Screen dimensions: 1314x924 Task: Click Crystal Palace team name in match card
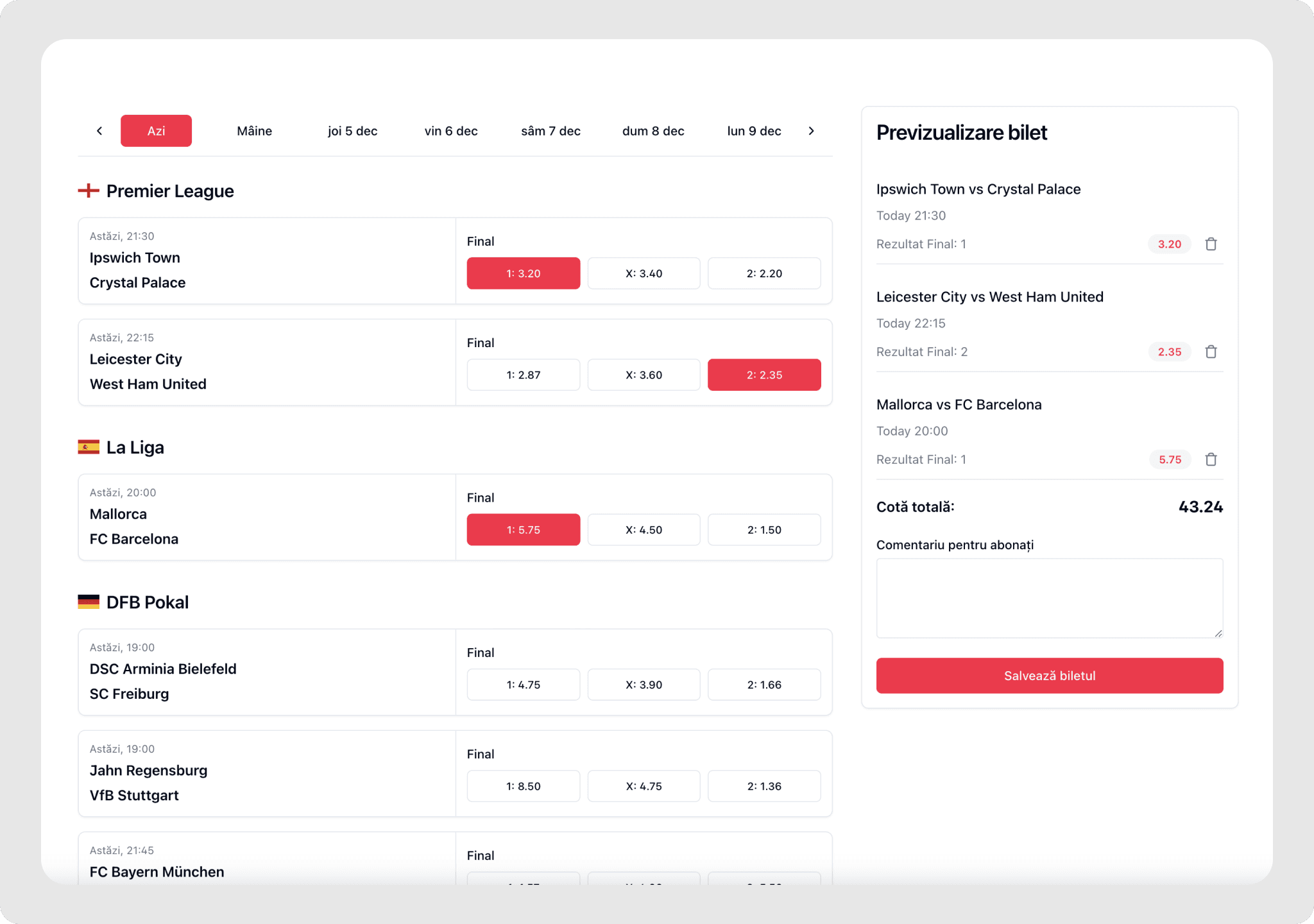137,282
